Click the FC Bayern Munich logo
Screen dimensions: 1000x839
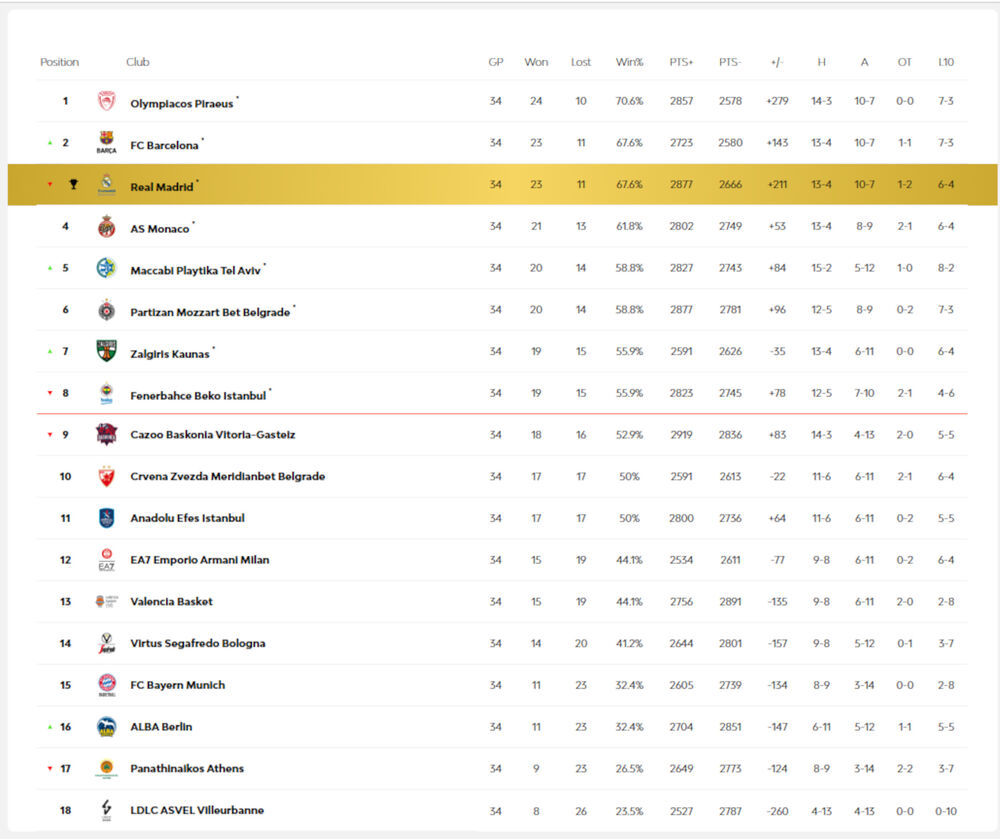tap(106, 685)
